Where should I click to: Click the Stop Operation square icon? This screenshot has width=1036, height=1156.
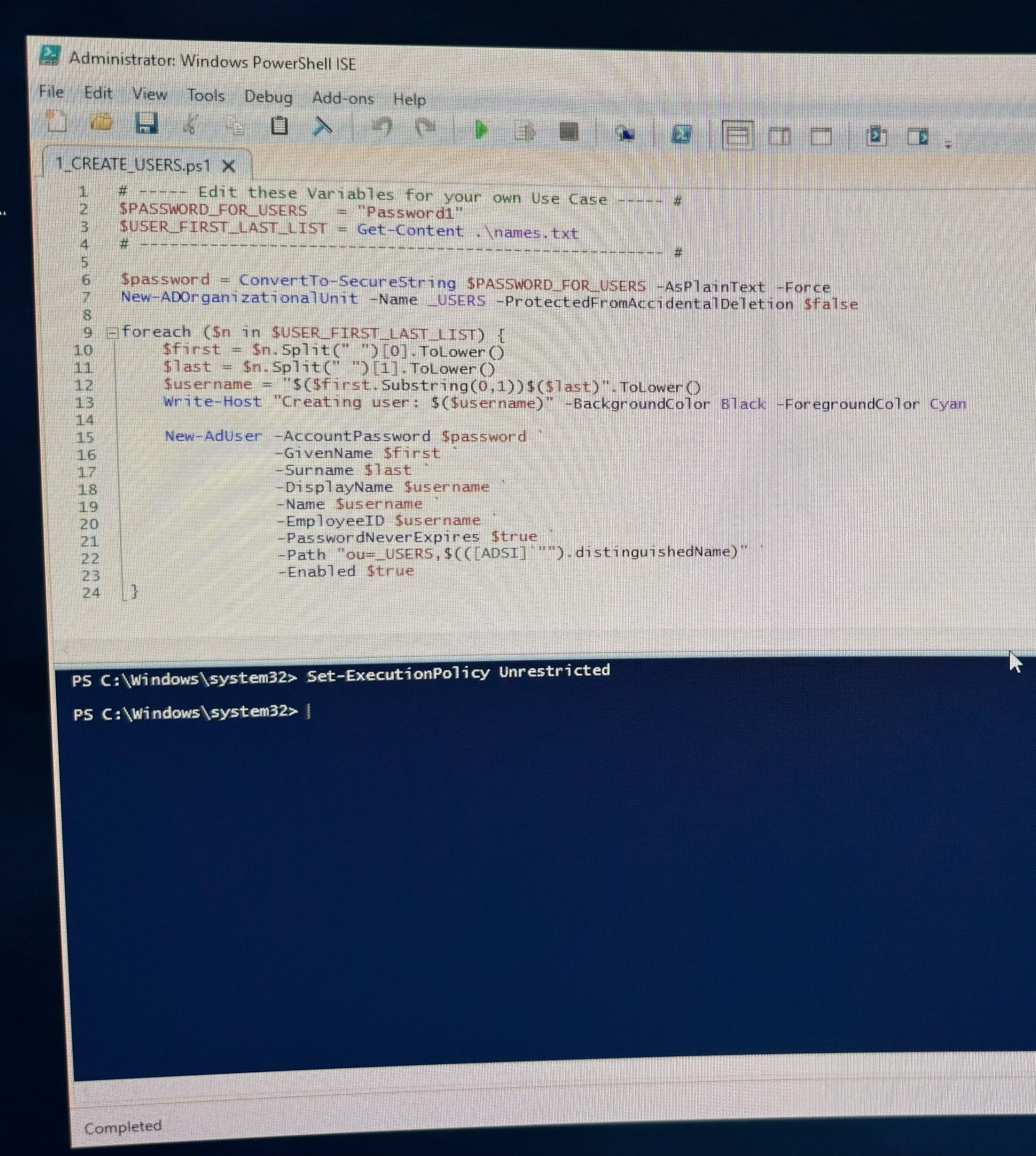pyautogui.click(x=569, y=132)
